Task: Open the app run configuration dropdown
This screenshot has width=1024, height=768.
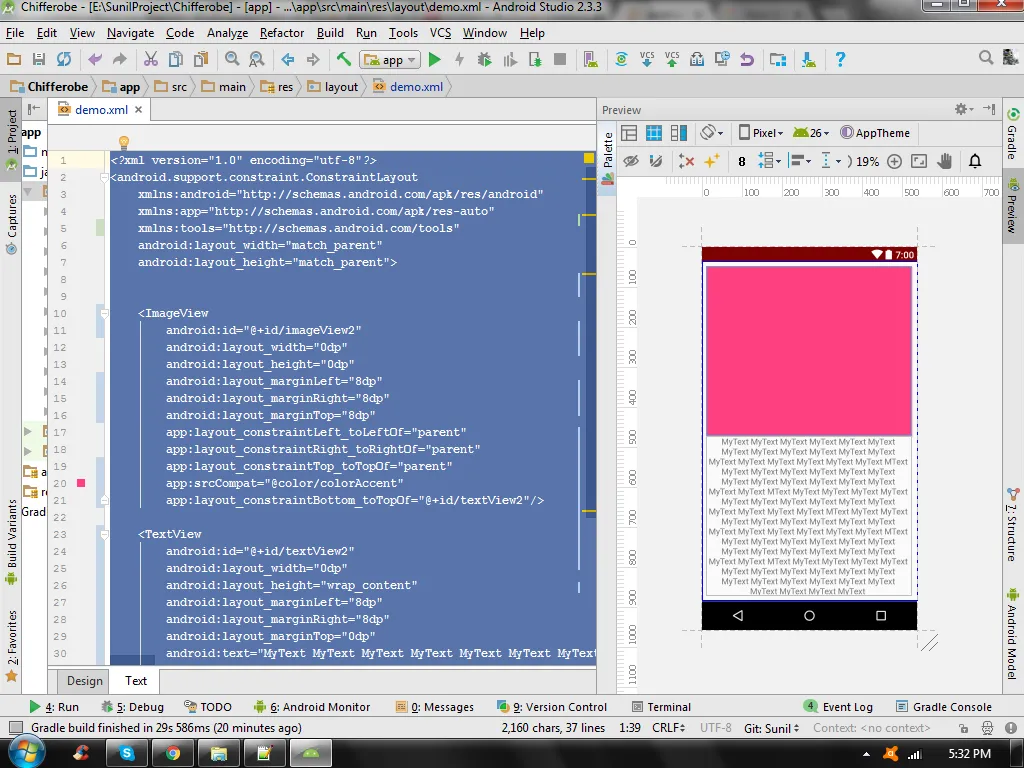Action: pyautogui.click(x=391, y=60)
